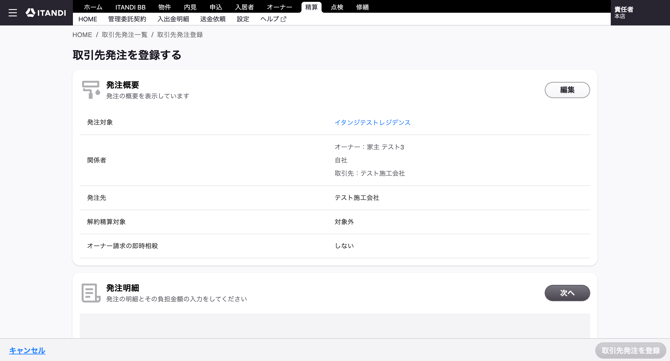Select the 精算 tab
670x361 pixels.
pos(311,7)
